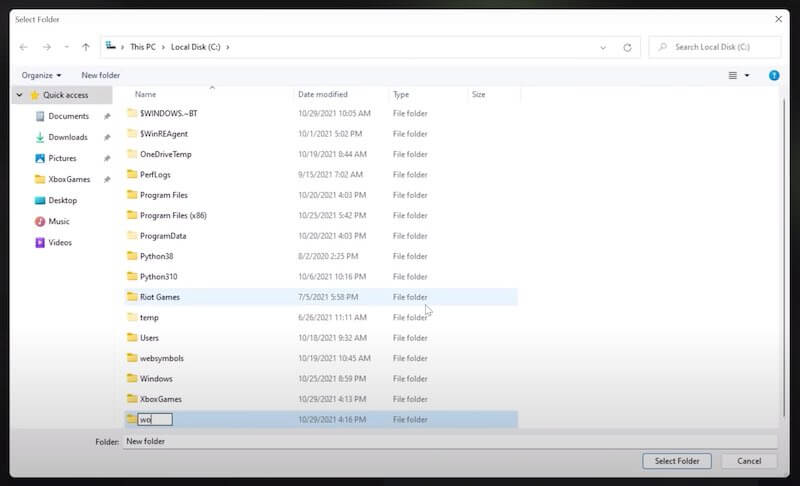Open XboxGames in the sidebar
The width and height of the screenshot is (800, 486).
(69, 179)
